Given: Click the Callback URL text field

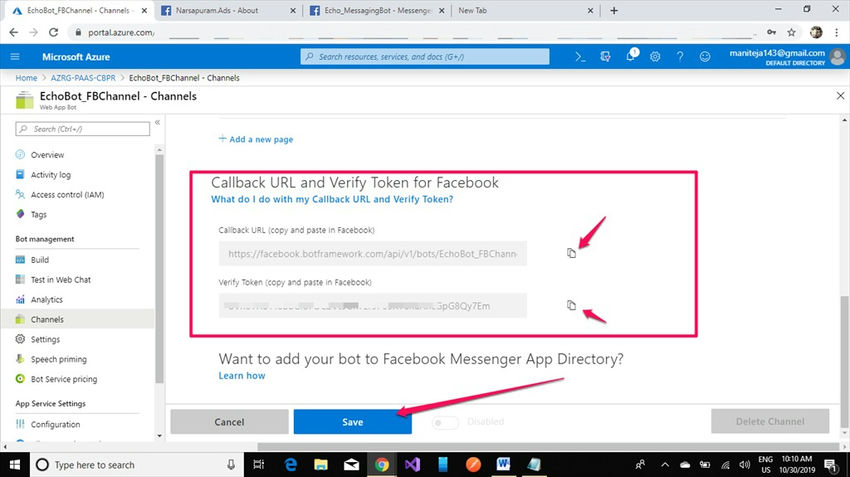Looking at the screenshot, I should coord(372,254).
